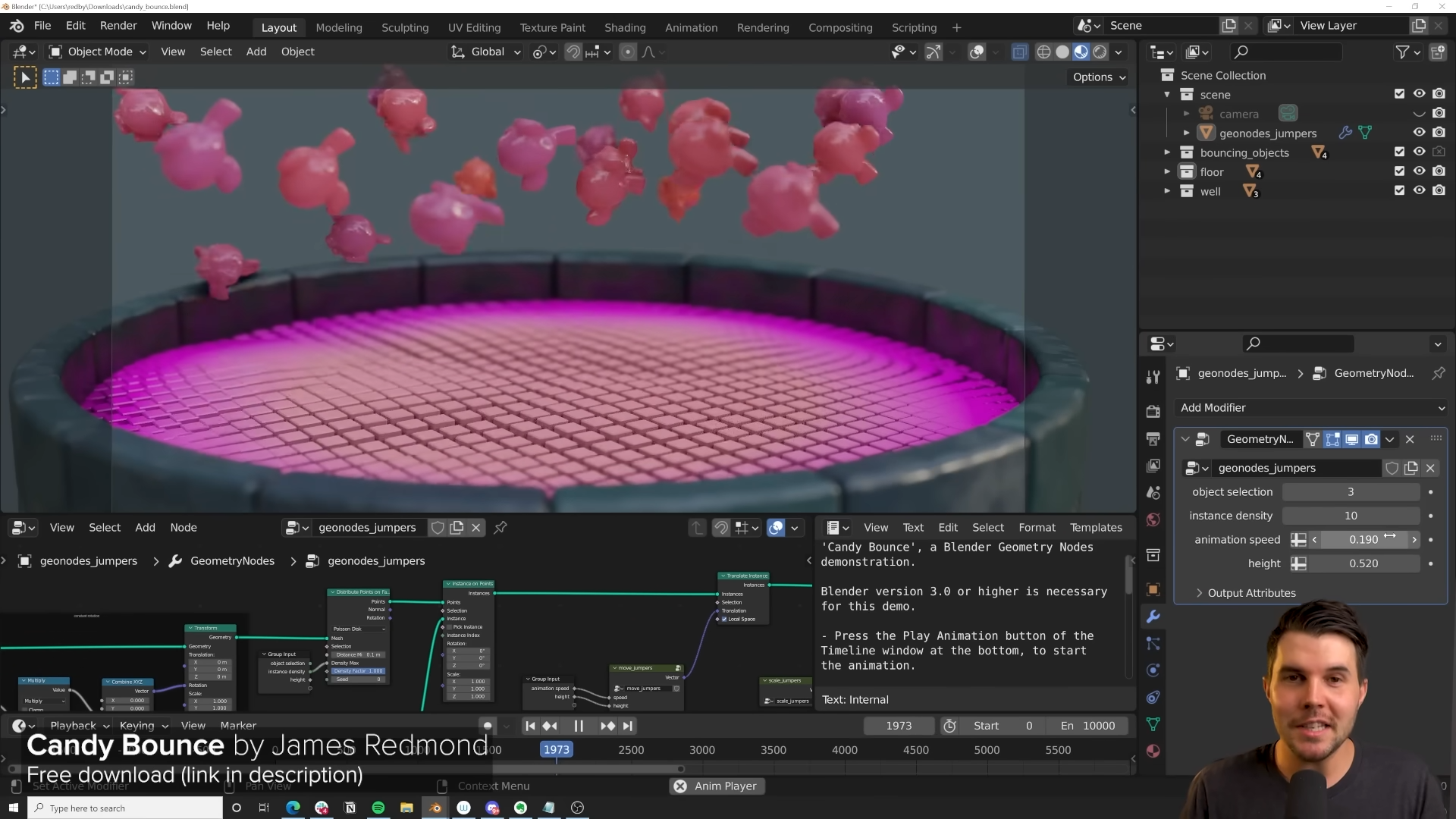
Task: Toggle X-ray view in viewport header
Action: click(x=1019, y=52)
